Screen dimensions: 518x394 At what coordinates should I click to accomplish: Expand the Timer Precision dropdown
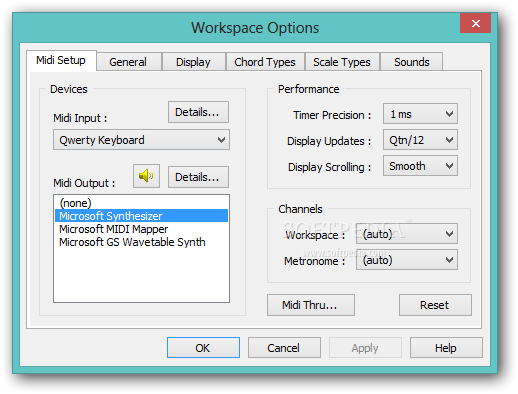pyautogui.click(x=420, y=114)
